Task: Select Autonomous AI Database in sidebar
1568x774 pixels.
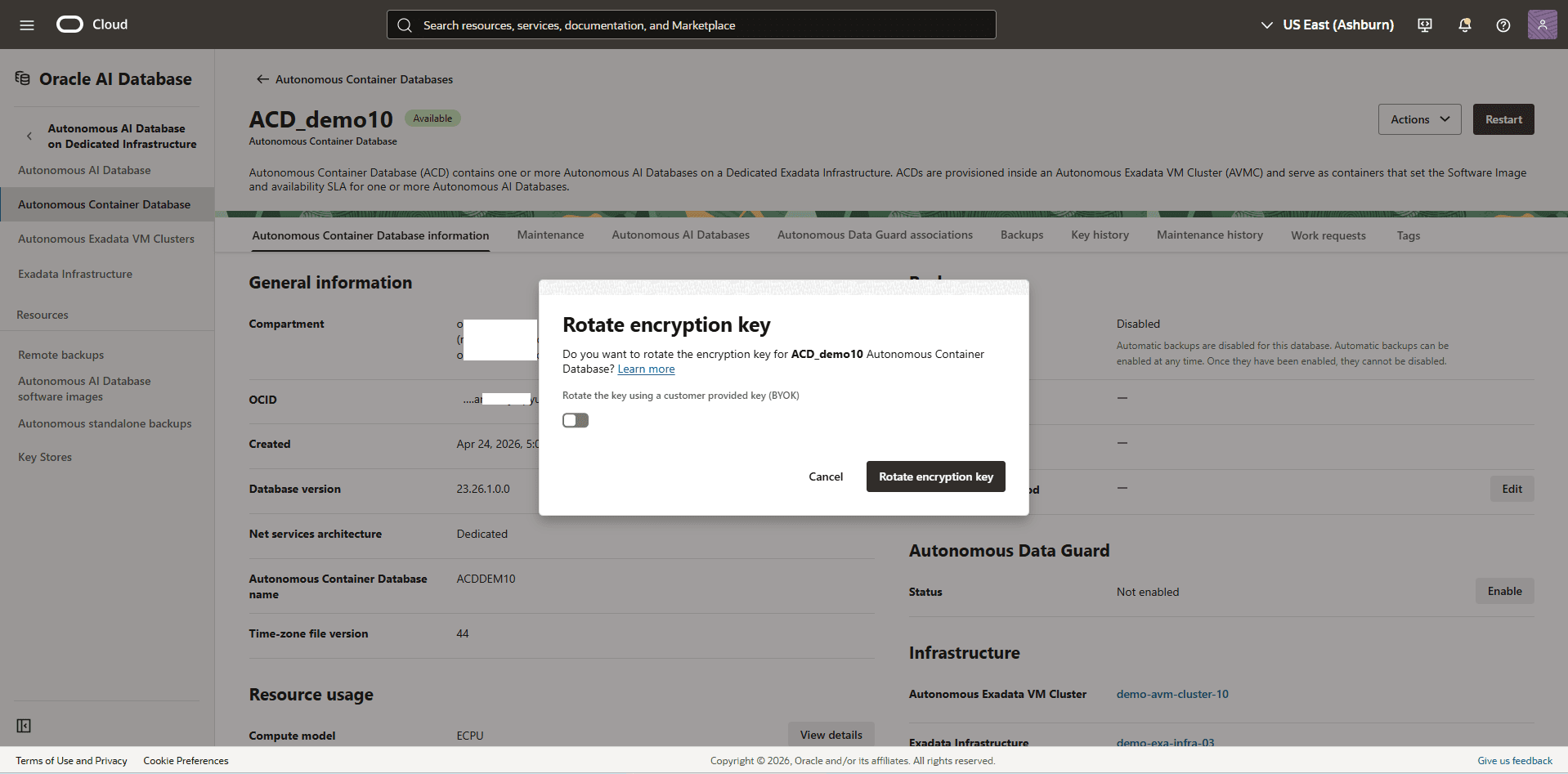Action: (84, 170)
